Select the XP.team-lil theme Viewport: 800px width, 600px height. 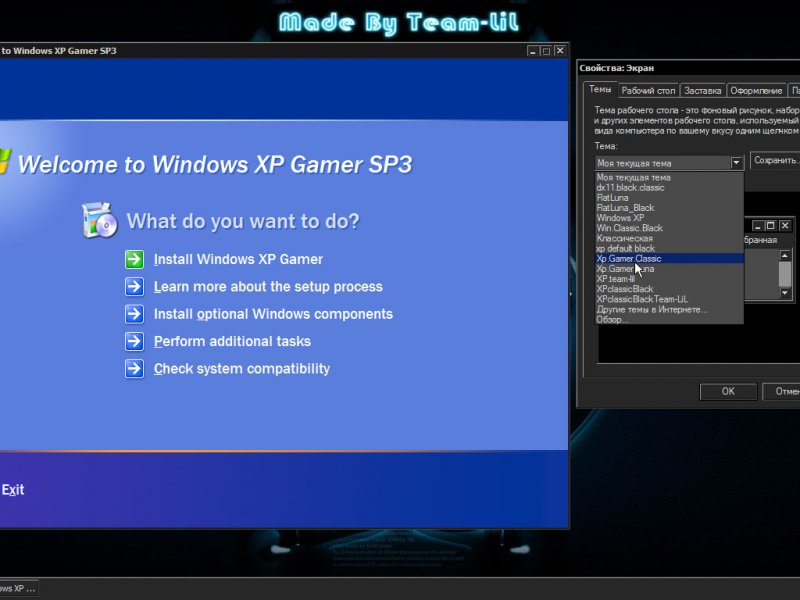(669, 279)
